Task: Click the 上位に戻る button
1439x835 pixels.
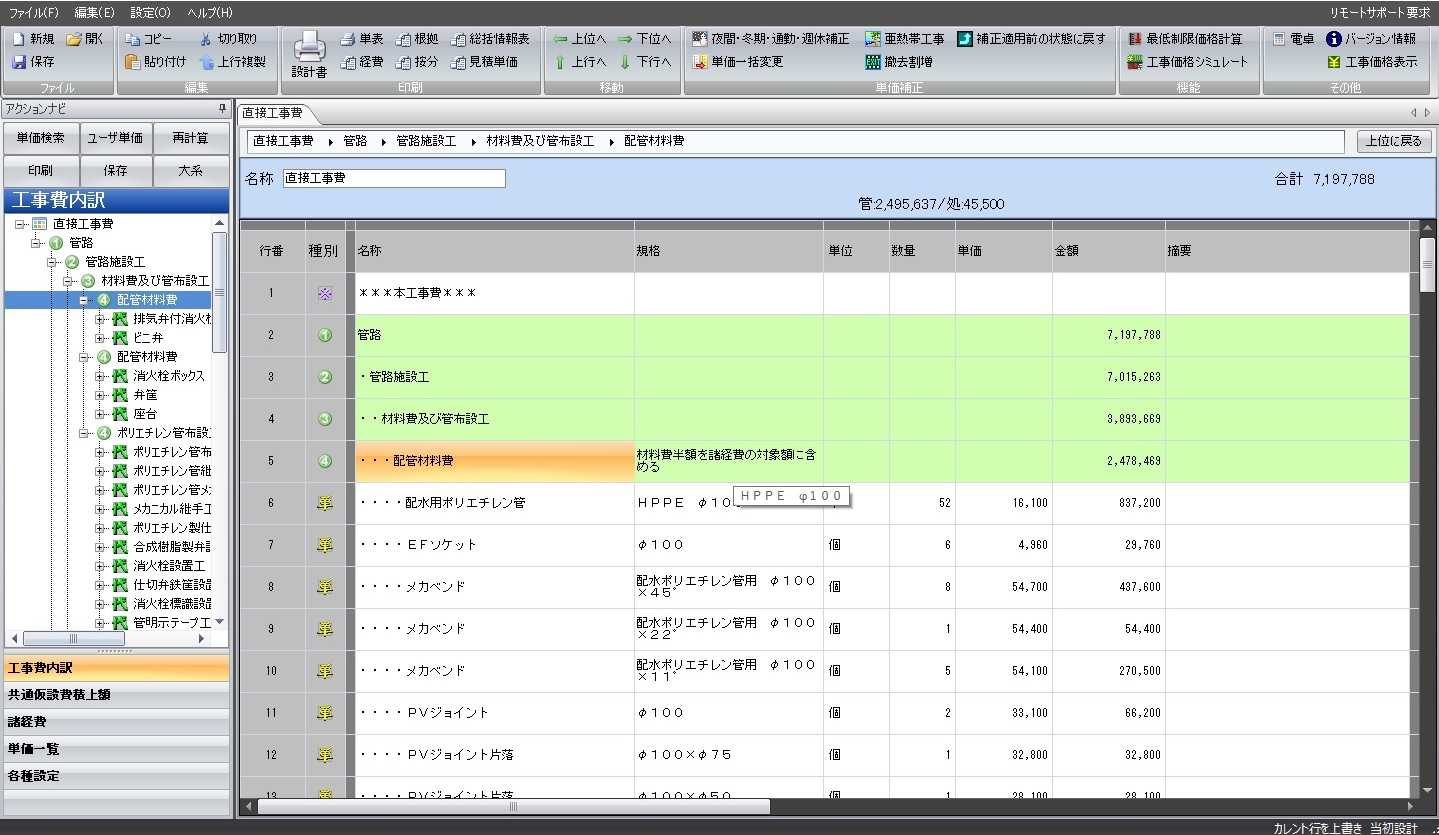Action: pyautogui.click(x=1394, y=141)
